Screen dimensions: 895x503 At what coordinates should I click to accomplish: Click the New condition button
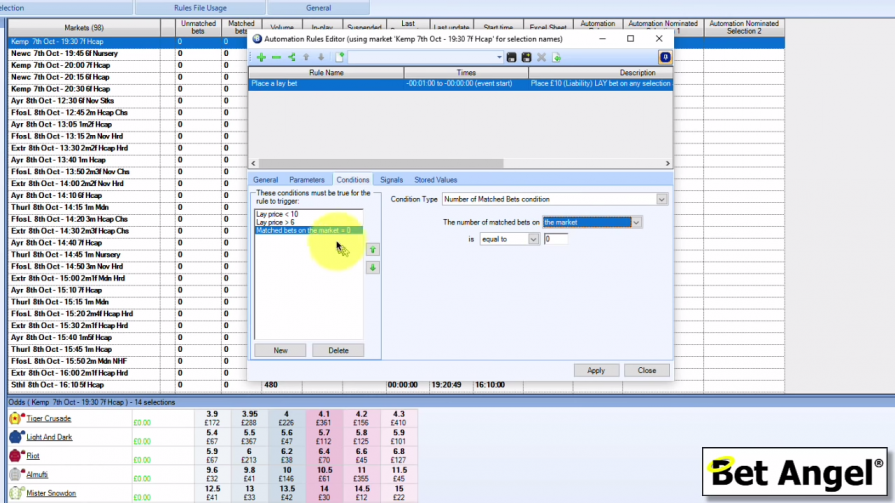point(280,351)
